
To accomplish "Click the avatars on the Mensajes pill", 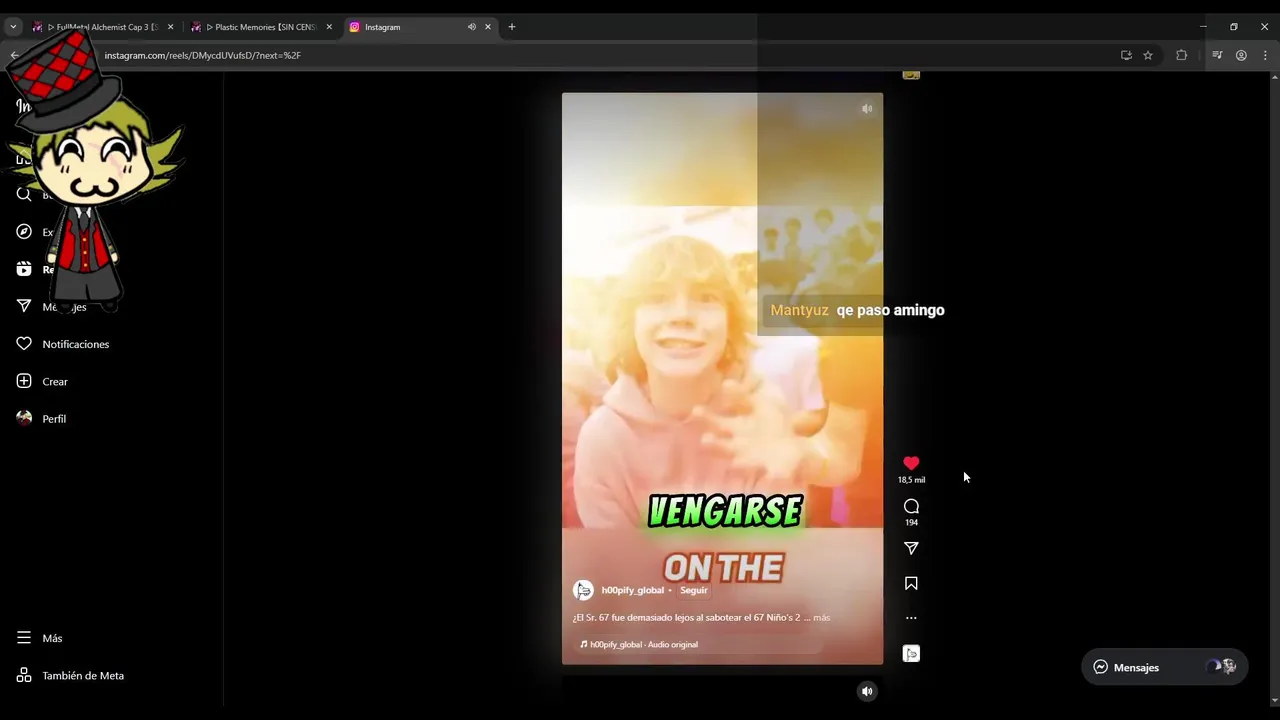I will coord(1222,667).
